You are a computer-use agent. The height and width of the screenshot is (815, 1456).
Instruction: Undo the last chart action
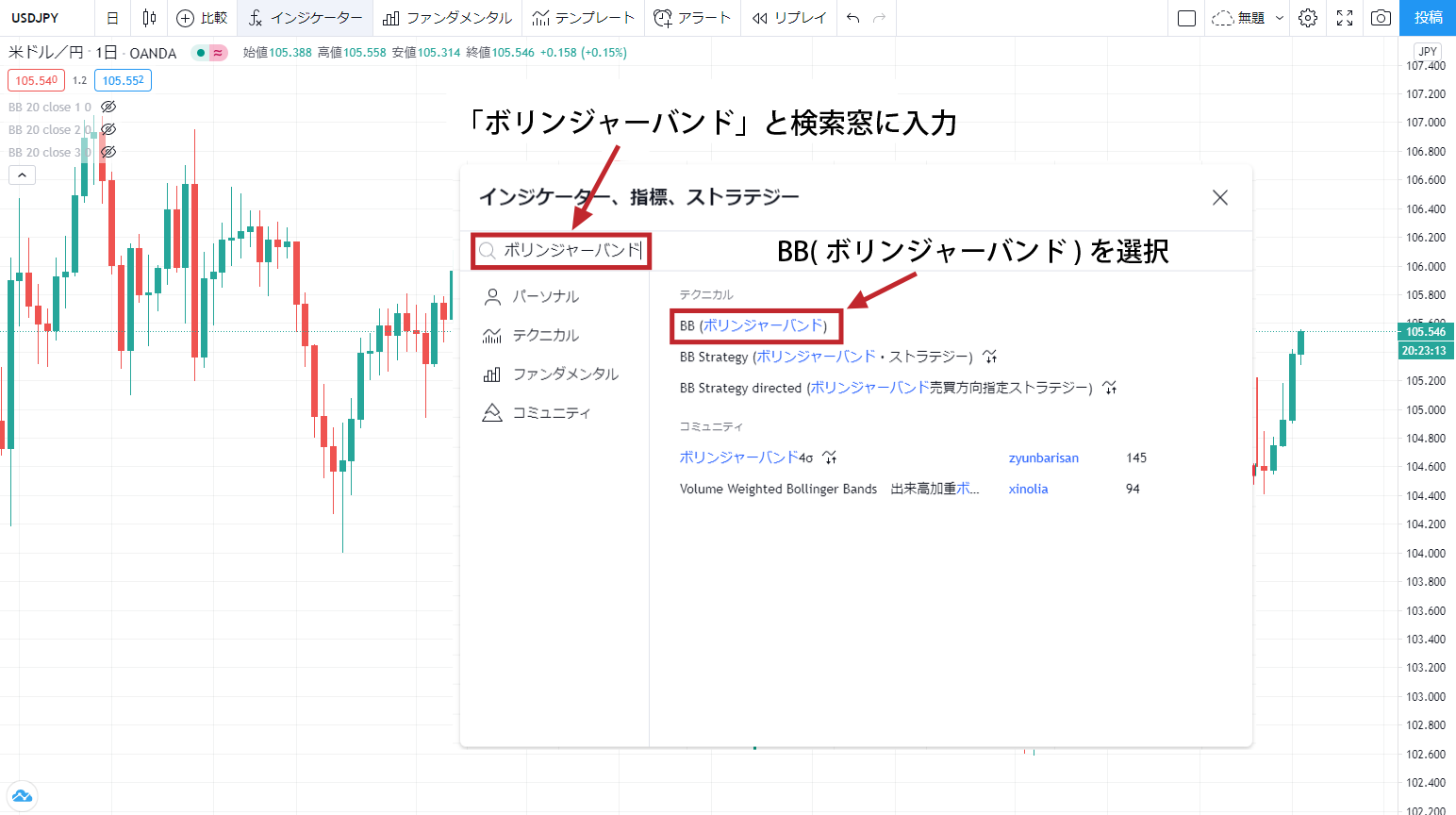852,18
